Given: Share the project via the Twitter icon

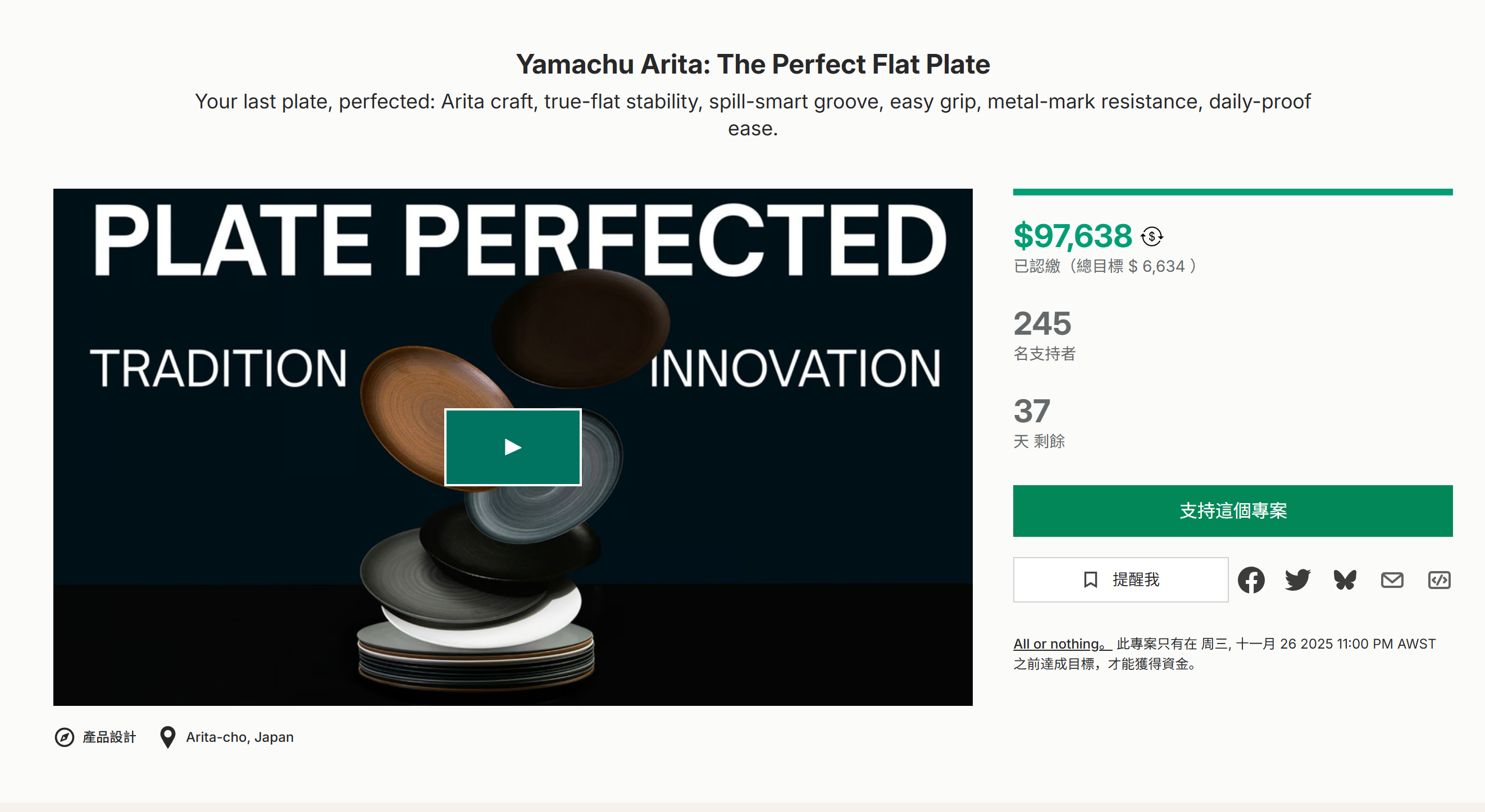Looking at the screenshot, I should tap(1297, 580).
